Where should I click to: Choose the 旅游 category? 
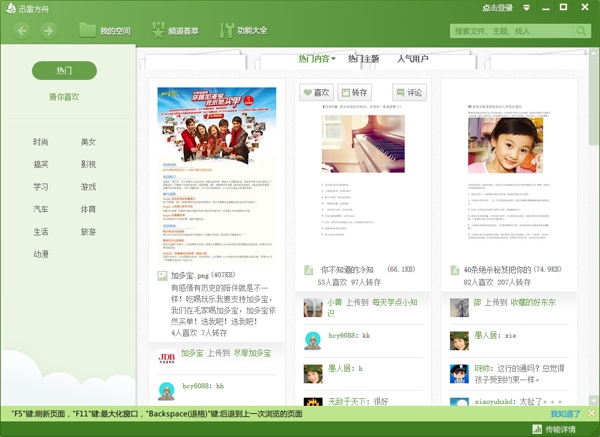pos(88,232)
